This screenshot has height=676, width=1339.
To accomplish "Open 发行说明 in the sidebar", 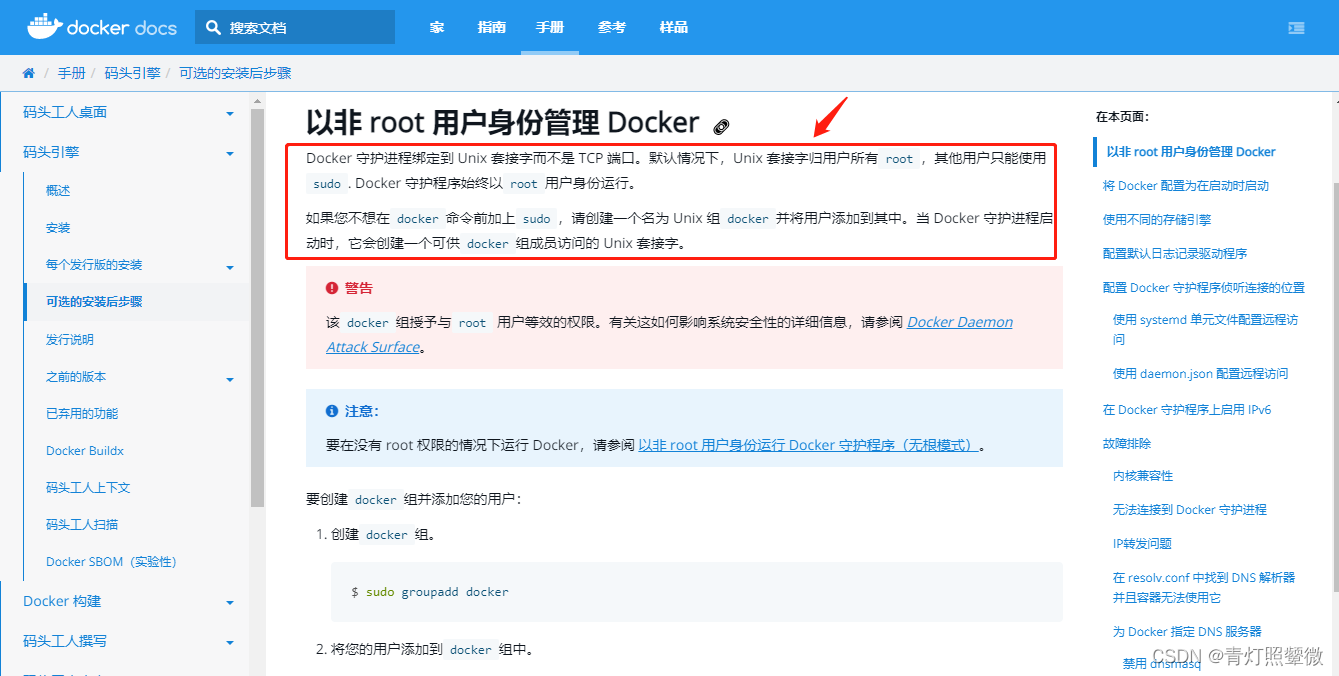I will point(70,340).
